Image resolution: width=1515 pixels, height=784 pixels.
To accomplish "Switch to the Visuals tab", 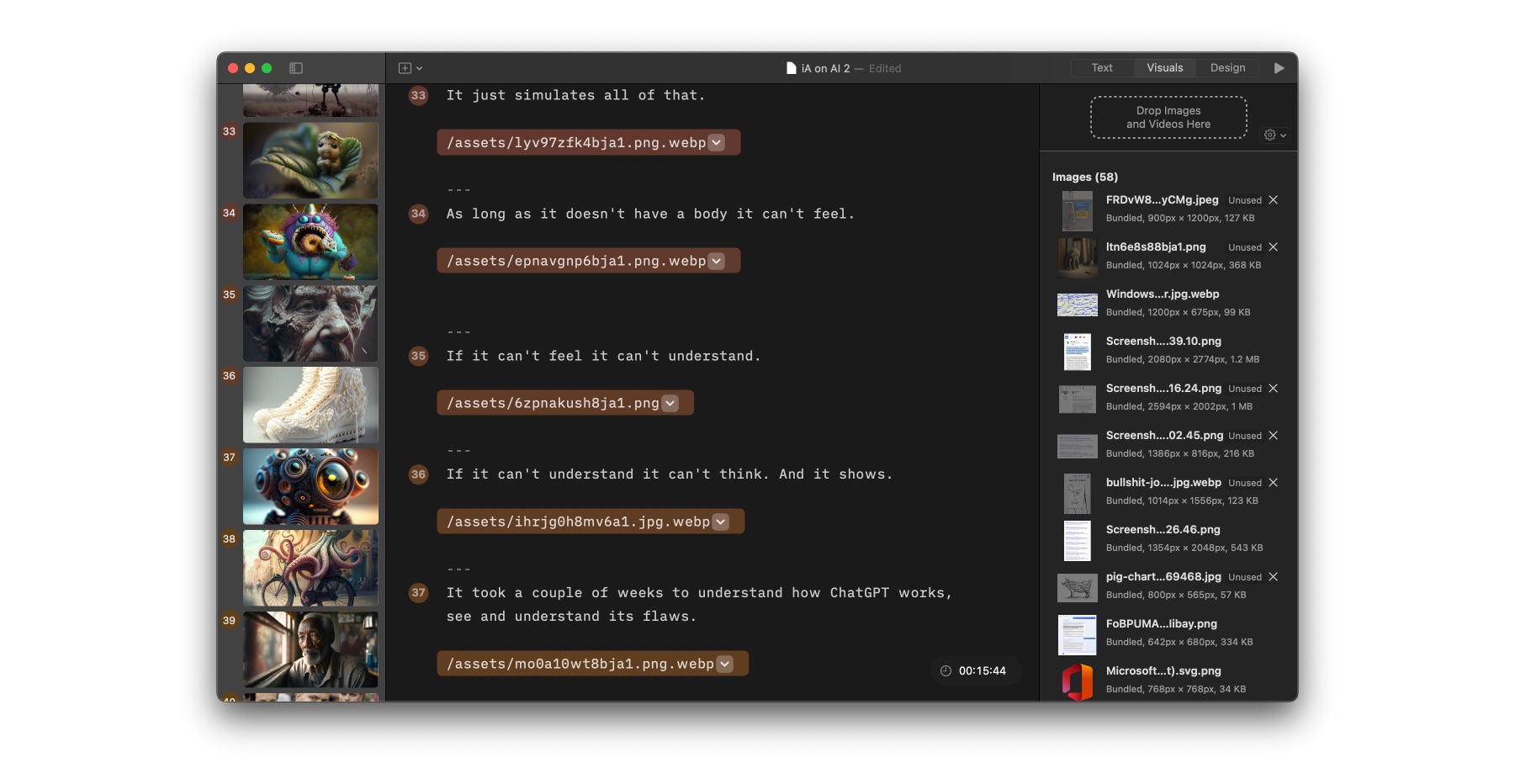I will [x=1165, y=68].
